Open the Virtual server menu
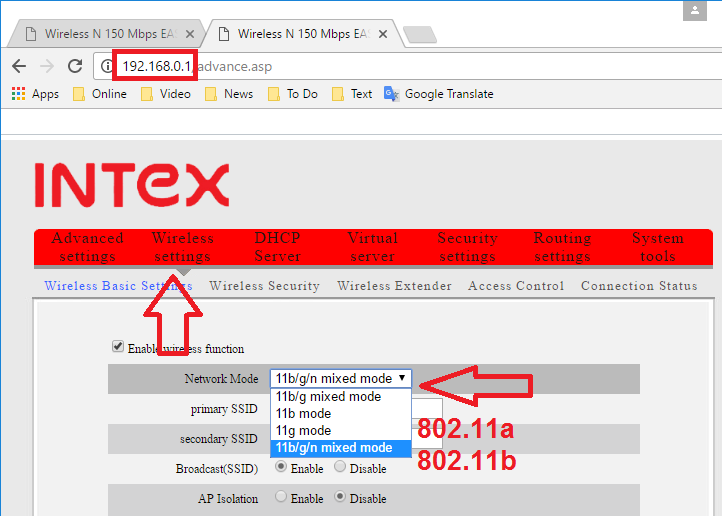Screen dimensions: 722x516 (x=373, y=247)
